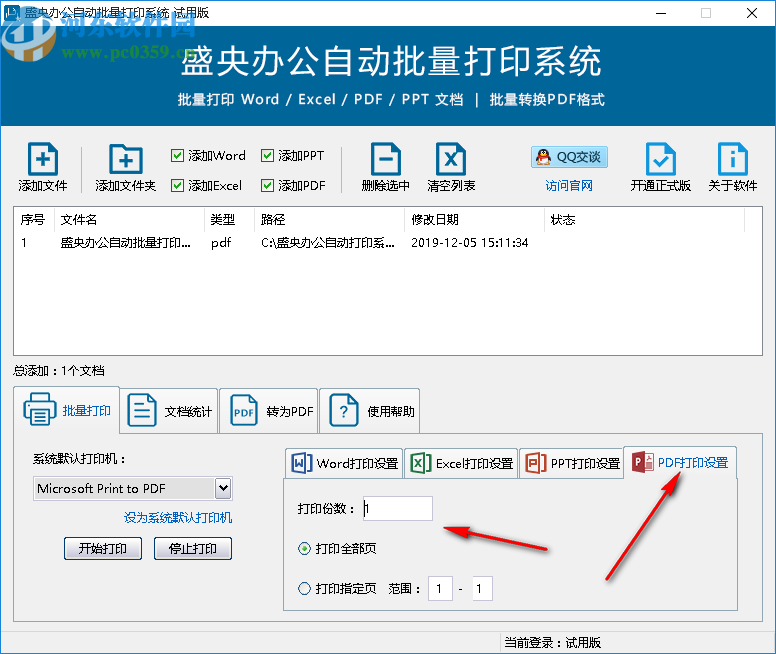The width and height of the screenshot is (776, 654).
Task: Open the 访问官网 website link
Action: click(569, 186)
